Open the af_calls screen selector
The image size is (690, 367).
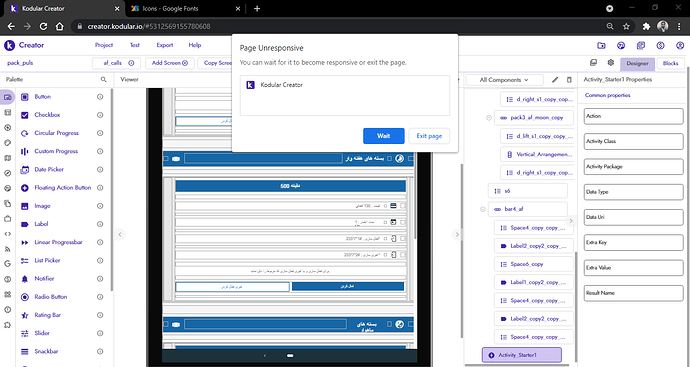[116, 63]
